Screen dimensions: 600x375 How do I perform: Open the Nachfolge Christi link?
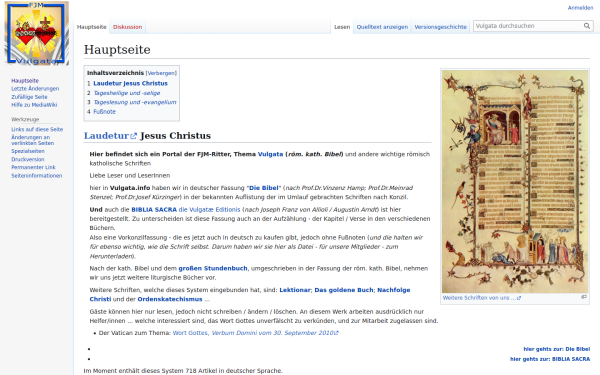pos(394,290)
